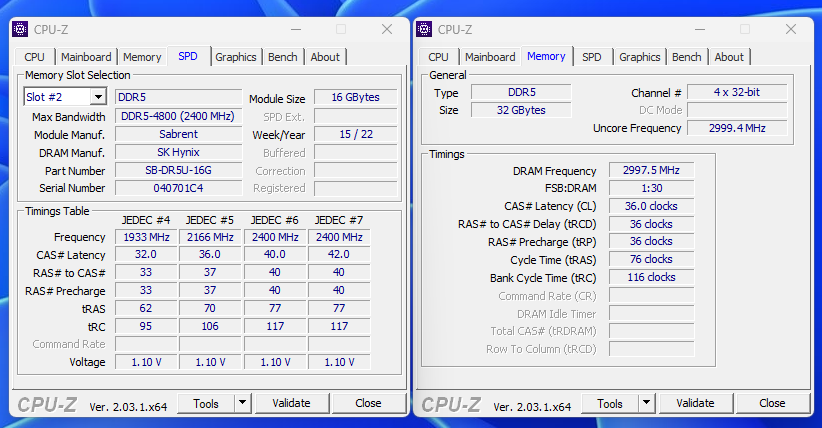Screen dimensions: 822x428
Task: Click the Module Size 16 GBytes field
Action: coord(355,97)
